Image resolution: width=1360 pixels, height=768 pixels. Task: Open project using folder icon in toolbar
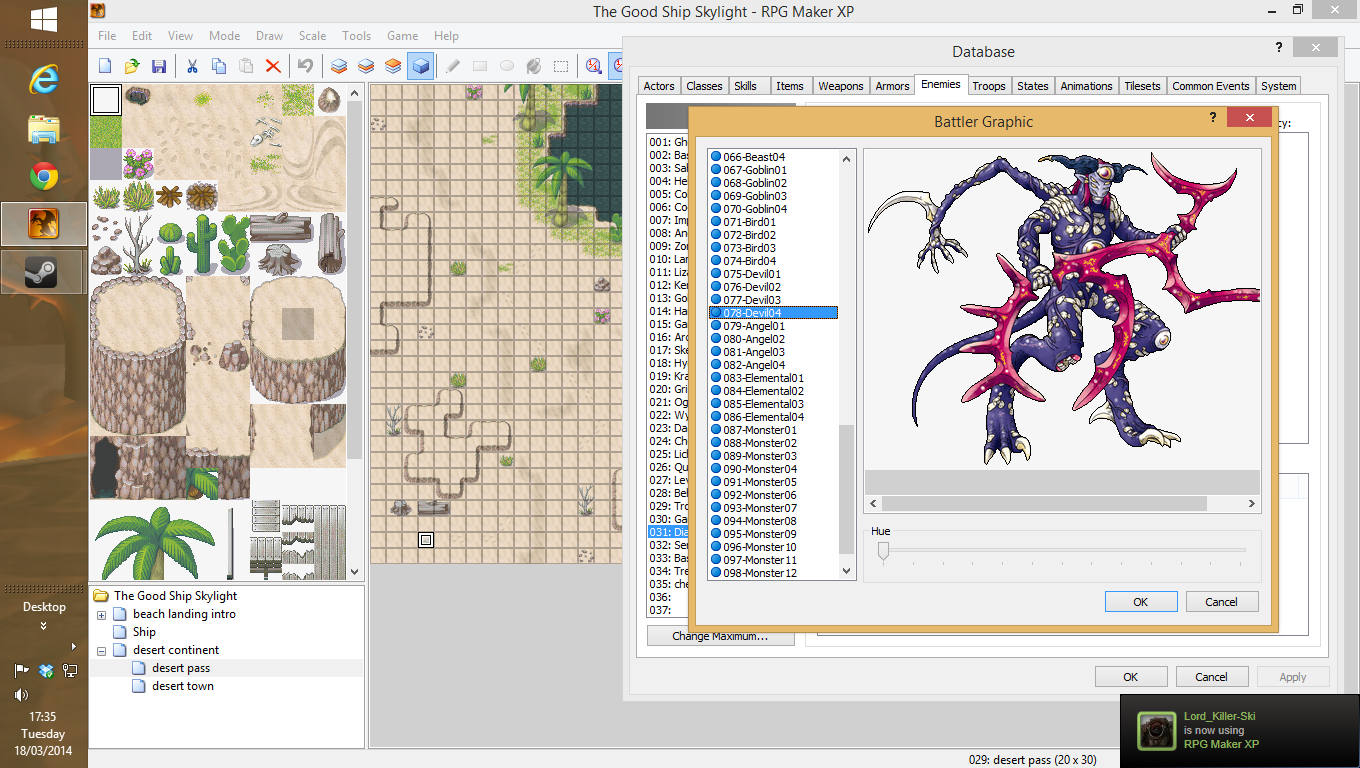pos(132,66)
